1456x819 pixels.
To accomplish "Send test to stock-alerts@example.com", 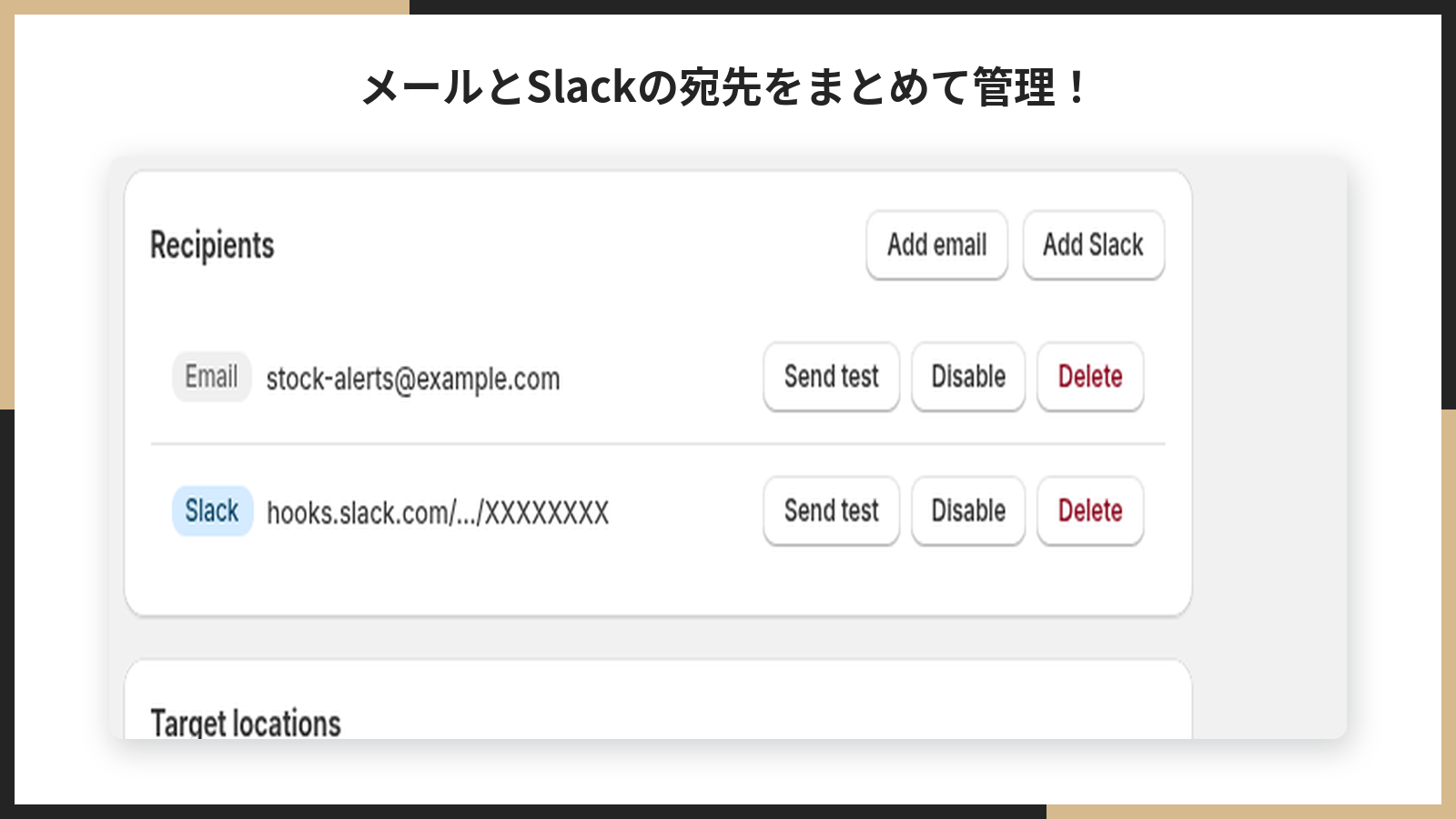I will click(x=831, y=377).
